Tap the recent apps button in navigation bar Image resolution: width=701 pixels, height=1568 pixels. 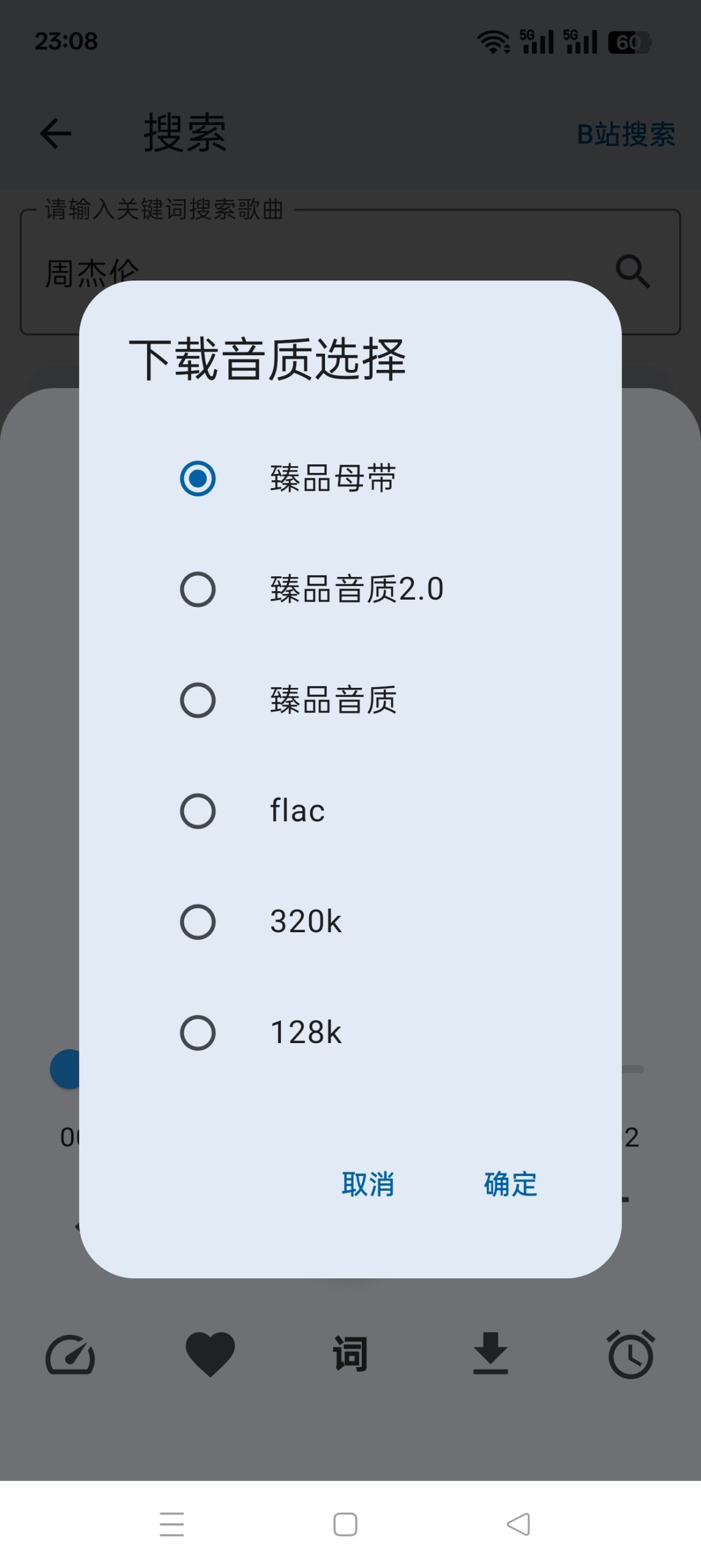[x=173, y=1525]
